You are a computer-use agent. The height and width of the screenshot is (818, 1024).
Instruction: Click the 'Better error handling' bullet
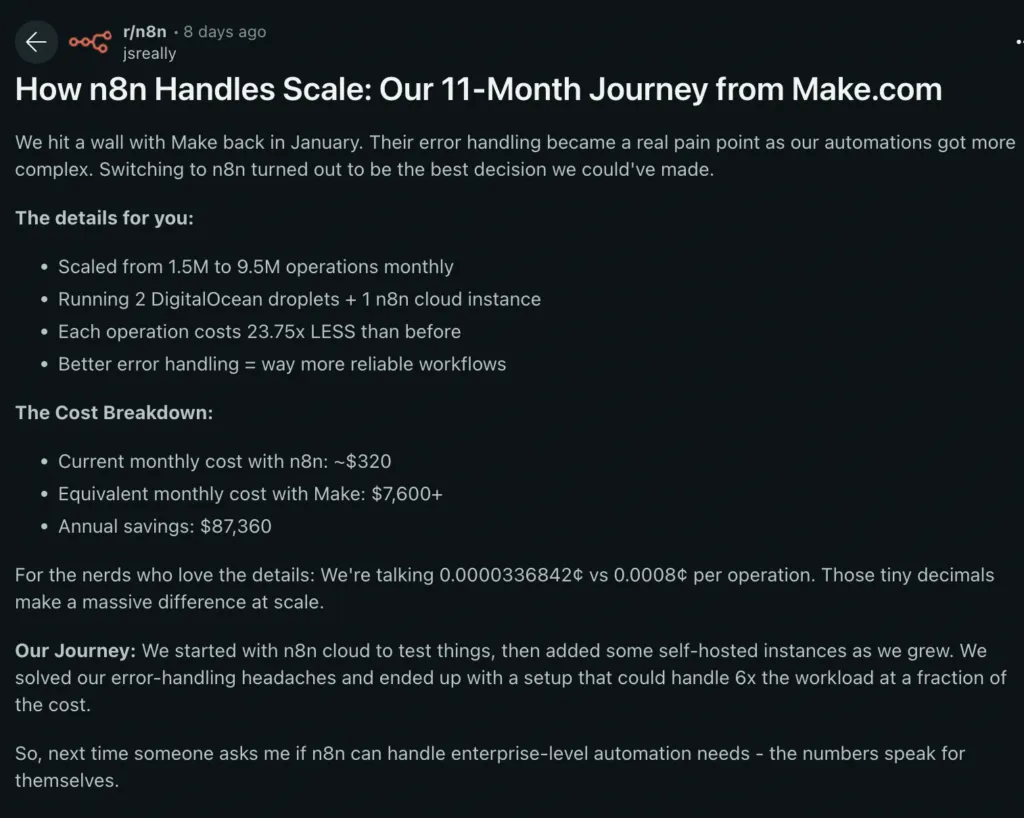click(282, 364)
